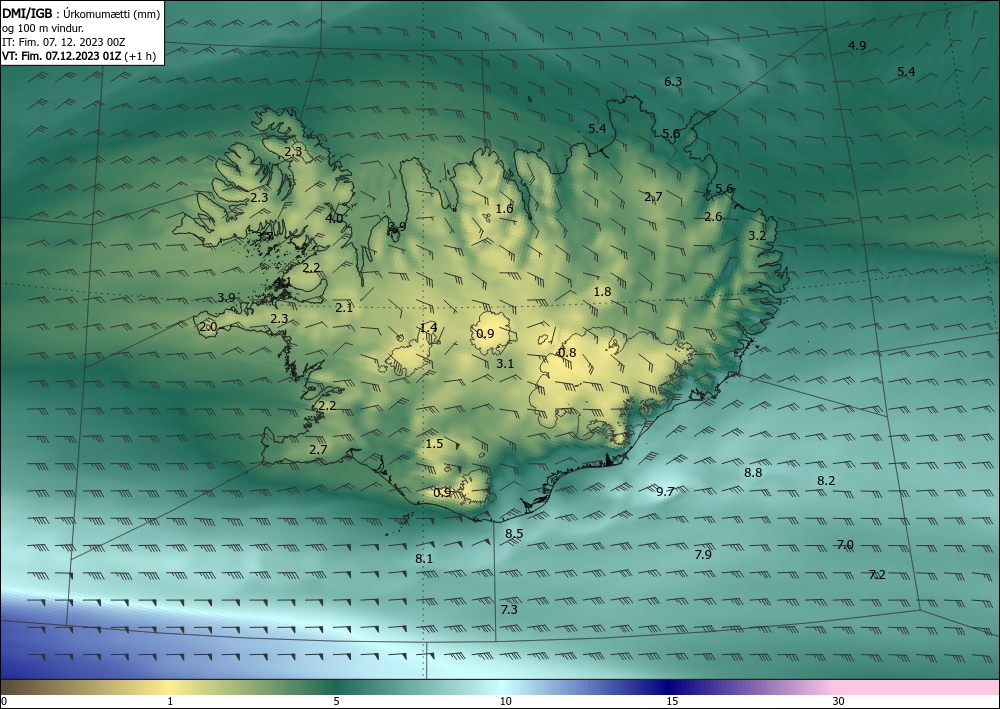
Task: Click the 8.1 value over the ocean
Action: (x=424, y=559)
